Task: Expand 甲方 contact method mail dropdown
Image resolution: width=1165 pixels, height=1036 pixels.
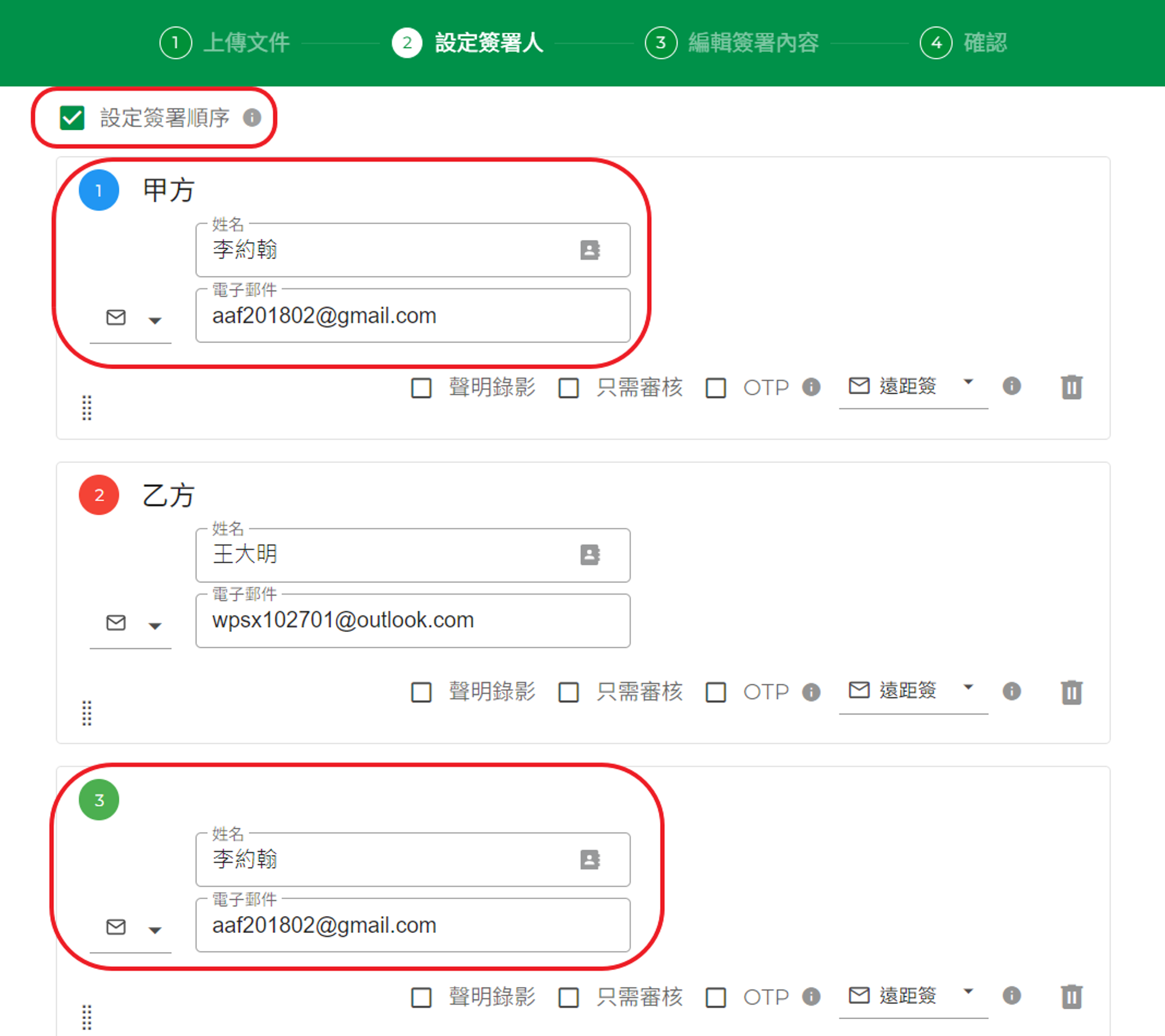Action: coord(130,319)
